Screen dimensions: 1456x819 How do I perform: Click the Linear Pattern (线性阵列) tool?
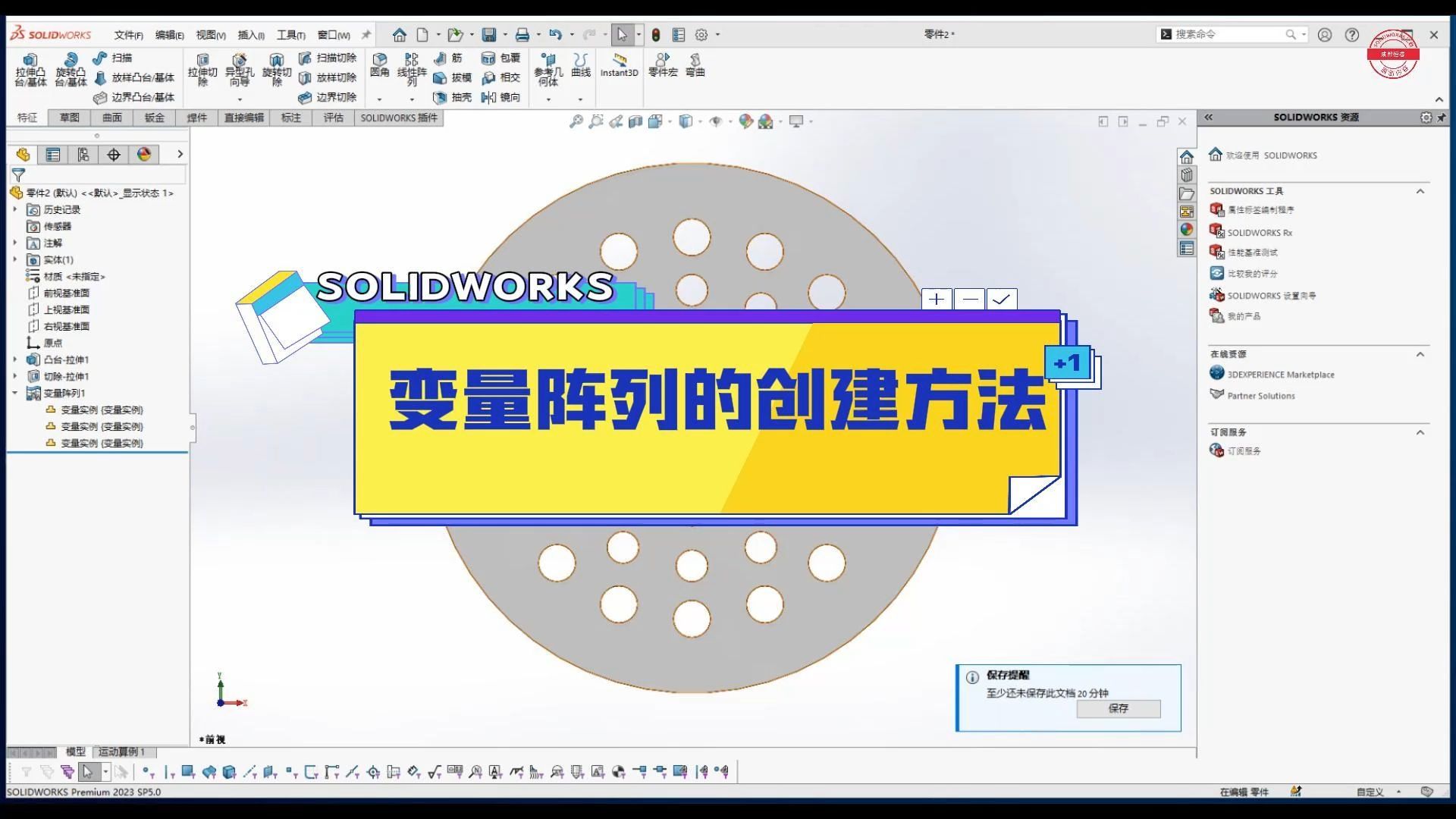[x=412, y=69]
